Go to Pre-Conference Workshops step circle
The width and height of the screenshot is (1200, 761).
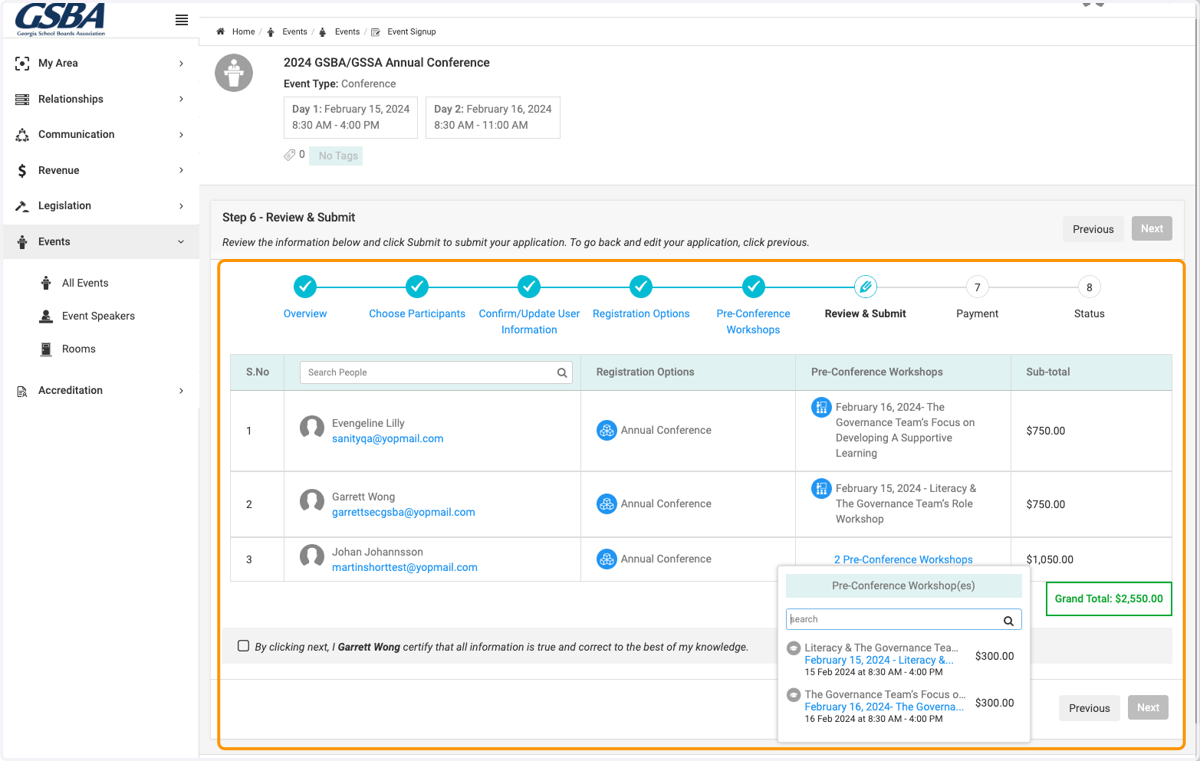(x=753, y=287)
